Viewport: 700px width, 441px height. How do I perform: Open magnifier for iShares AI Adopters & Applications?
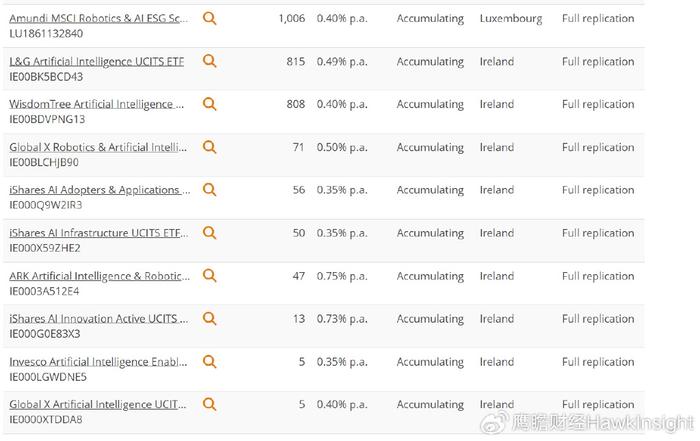[x=209, y=190]
